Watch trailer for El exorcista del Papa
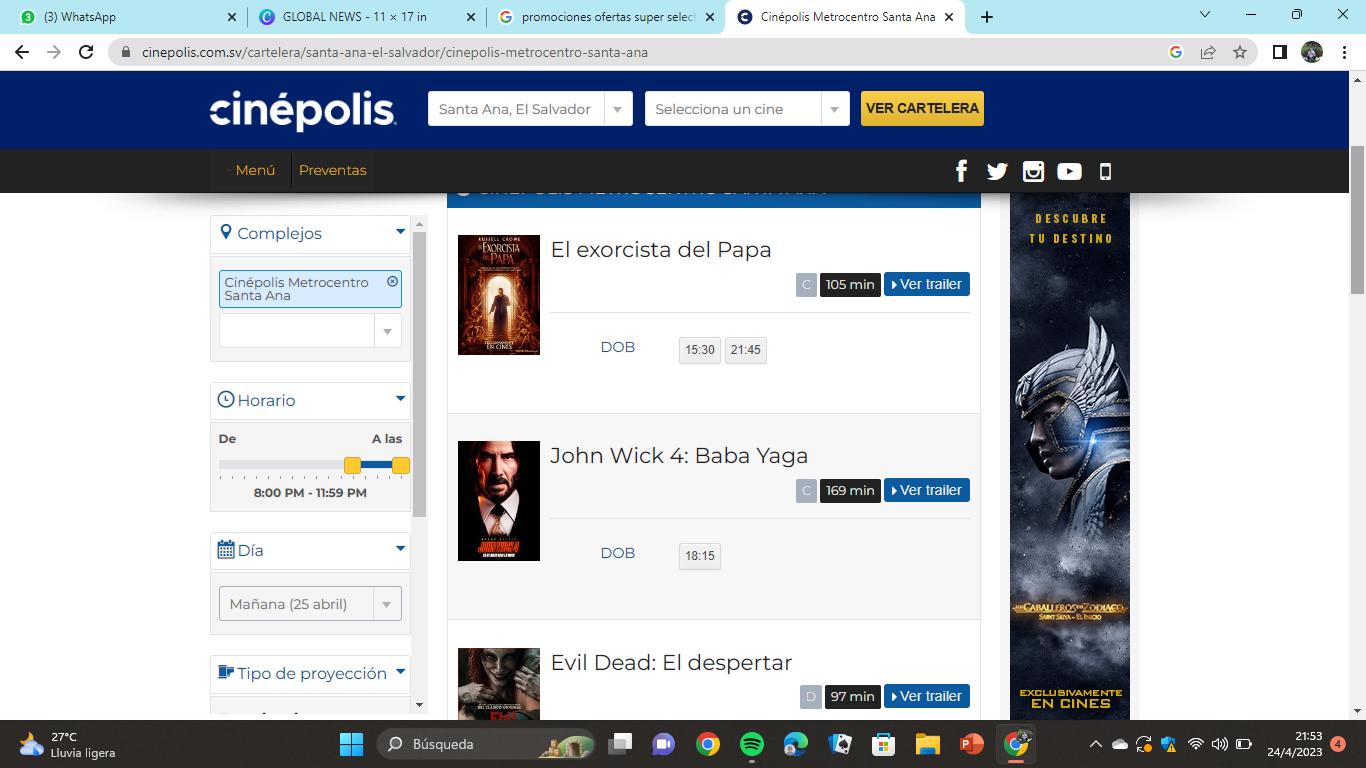1366x768 pixels. [927, 284]
